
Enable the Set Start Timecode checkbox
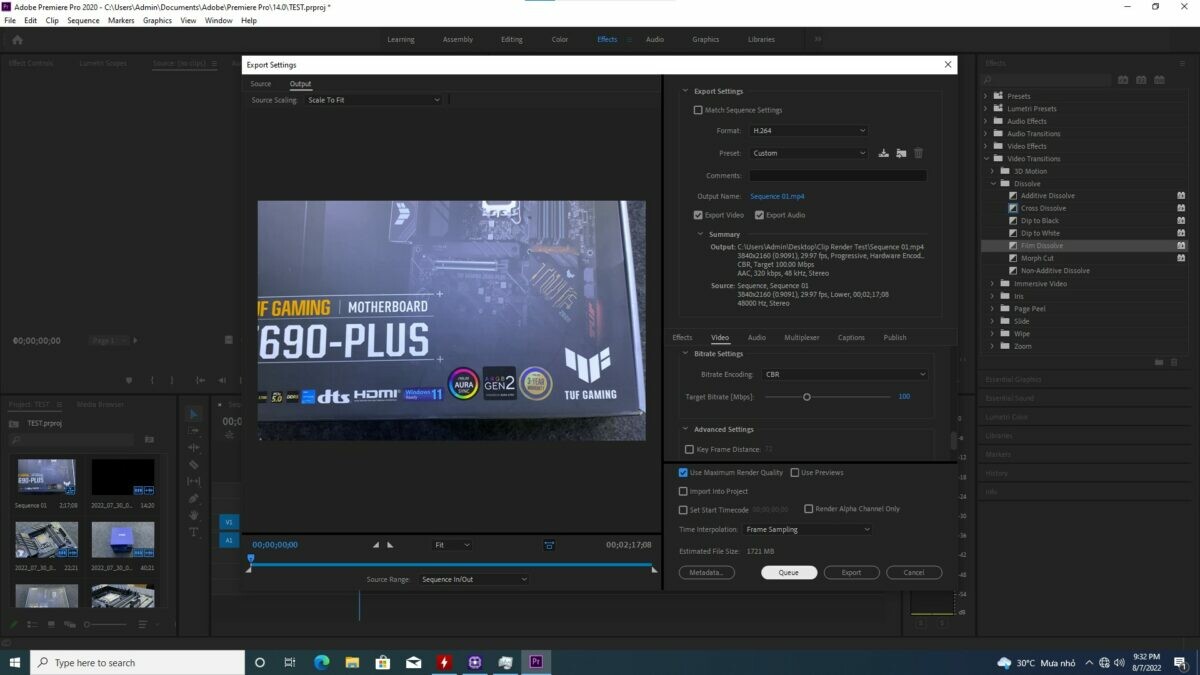683,510
